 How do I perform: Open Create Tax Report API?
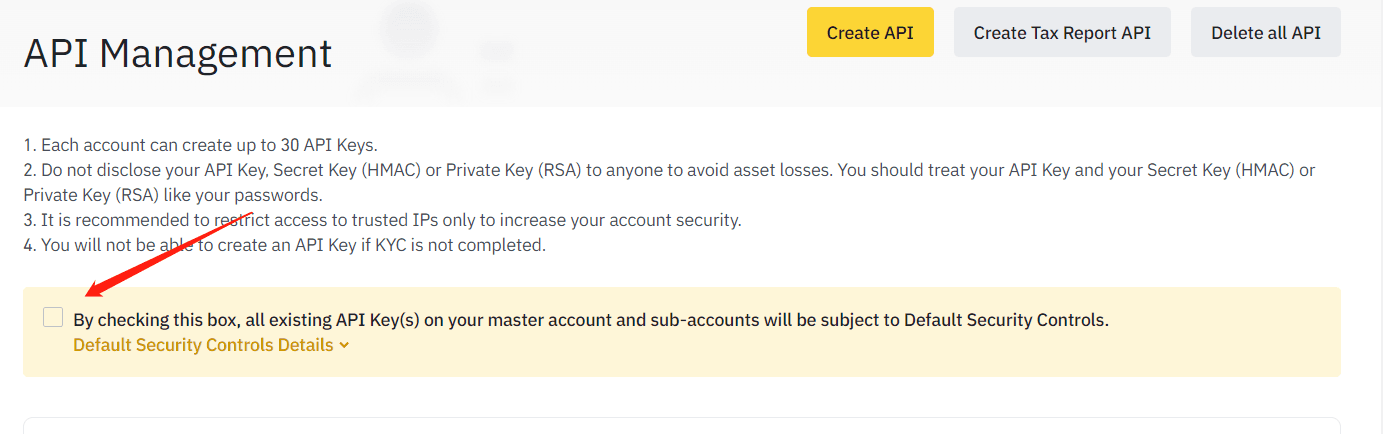(x=1062, y=33)
